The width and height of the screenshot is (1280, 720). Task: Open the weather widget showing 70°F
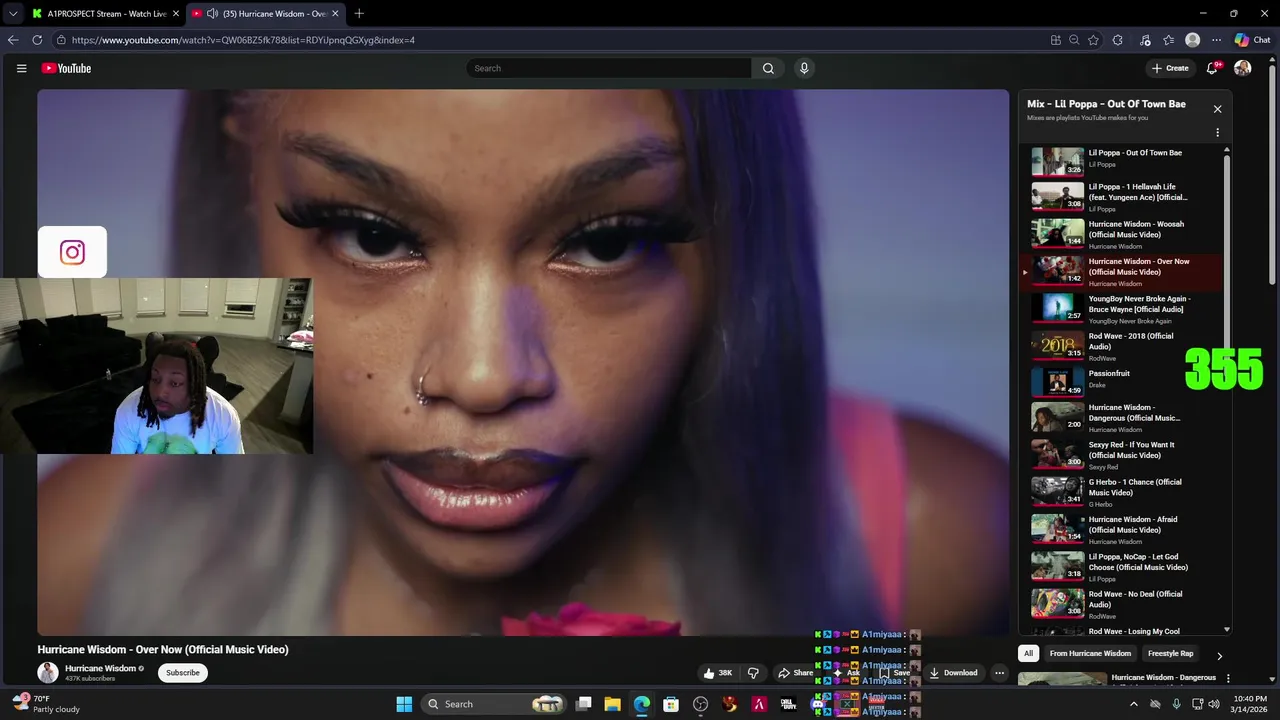click(x=46, y=704)
